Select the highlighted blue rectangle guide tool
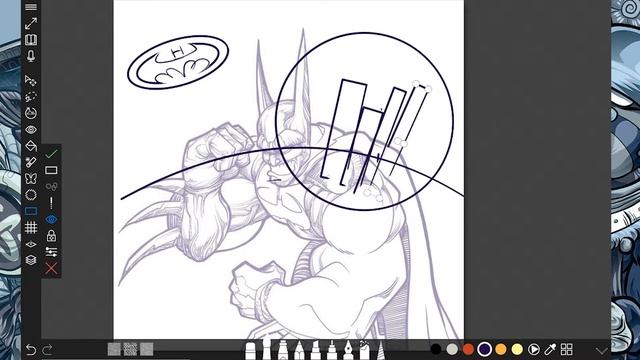Screen dimensions: 640x360 coord(31,211)
